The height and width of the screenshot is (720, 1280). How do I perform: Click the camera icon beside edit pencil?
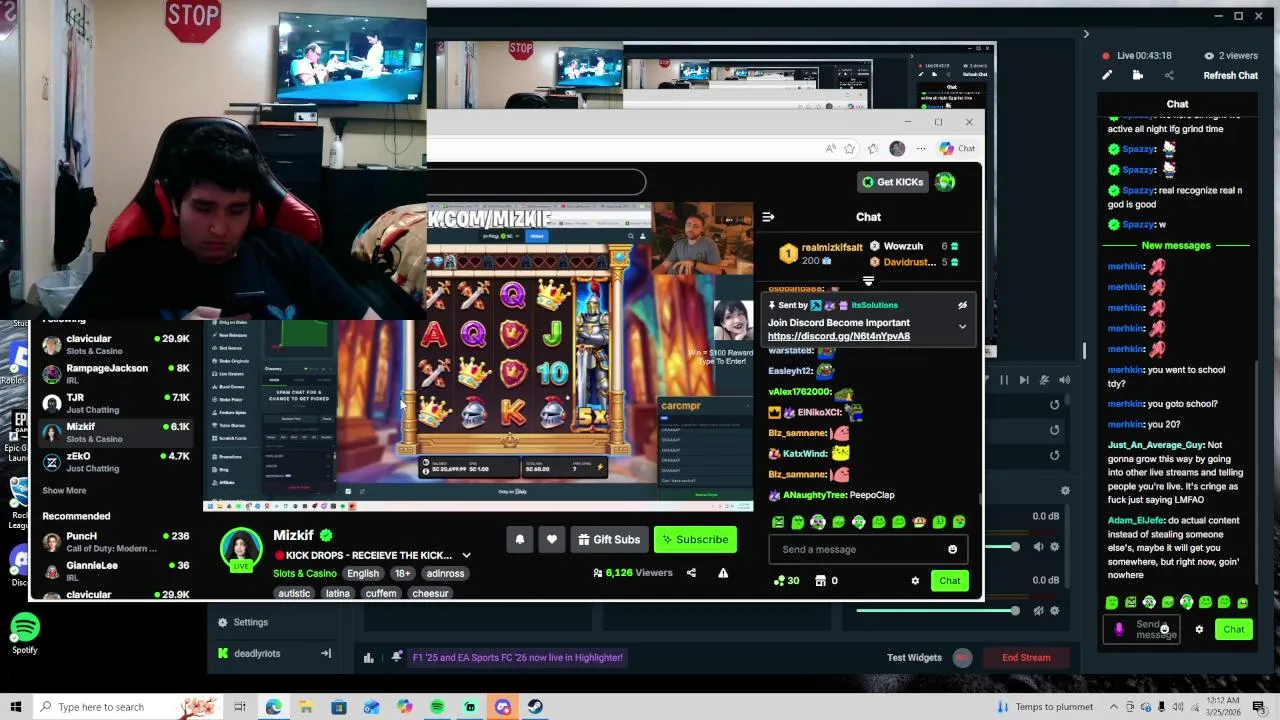1138,75
